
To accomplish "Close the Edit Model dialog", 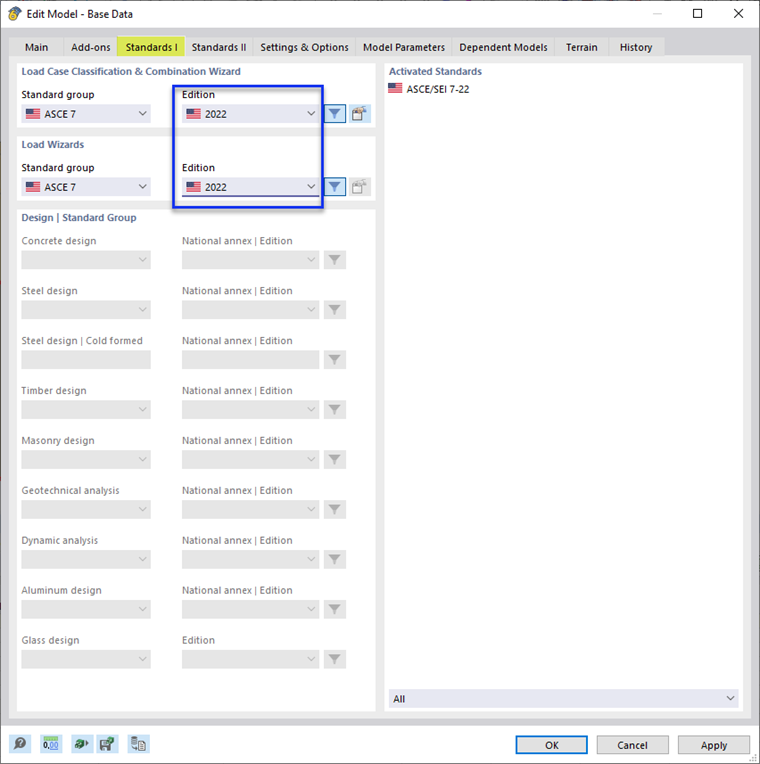I will (x=739, y=14).
